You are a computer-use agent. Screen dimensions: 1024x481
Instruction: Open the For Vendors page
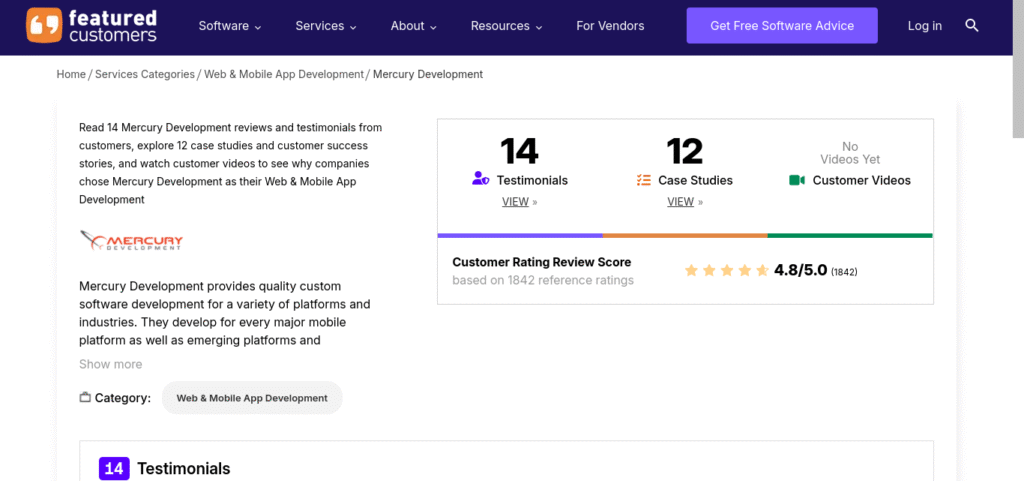[610, 26]
